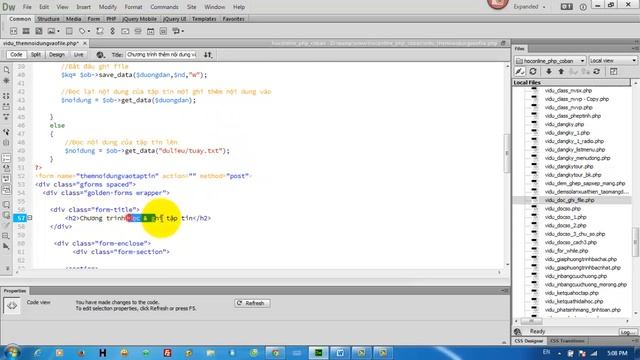Open the Commands menu
640x360 pixels.
point(164,7)
